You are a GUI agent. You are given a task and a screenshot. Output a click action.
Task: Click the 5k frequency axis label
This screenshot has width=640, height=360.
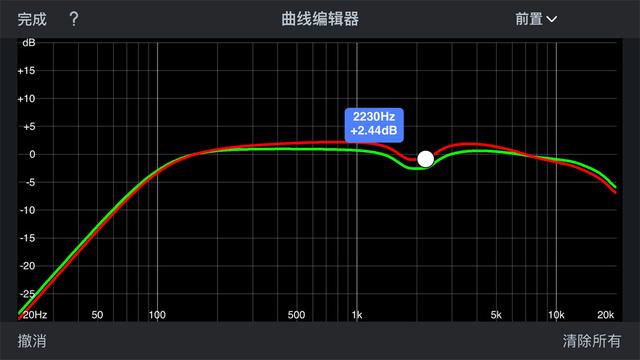496,315
